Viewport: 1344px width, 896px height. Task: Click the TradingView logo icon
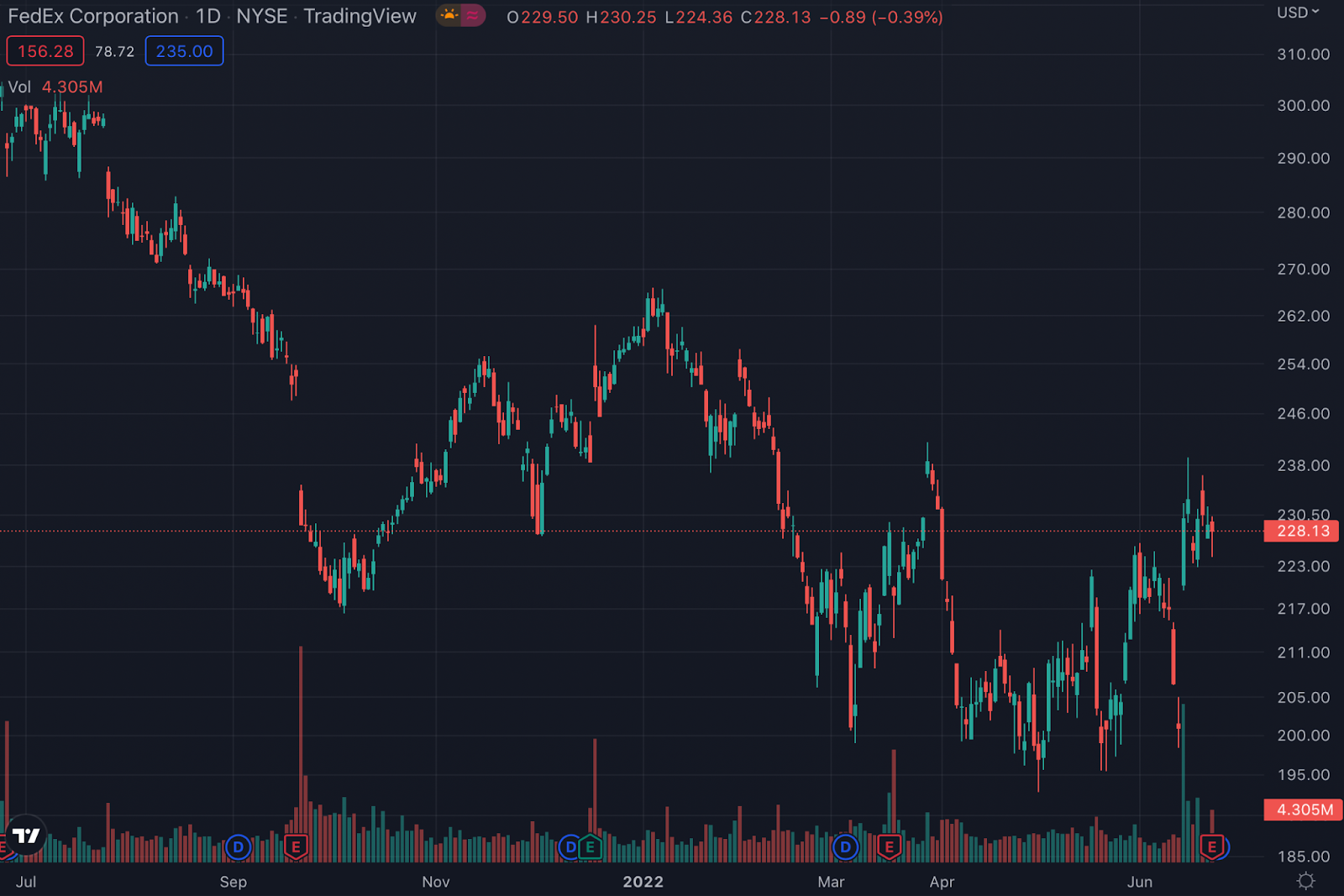click(x=26, y=836)
